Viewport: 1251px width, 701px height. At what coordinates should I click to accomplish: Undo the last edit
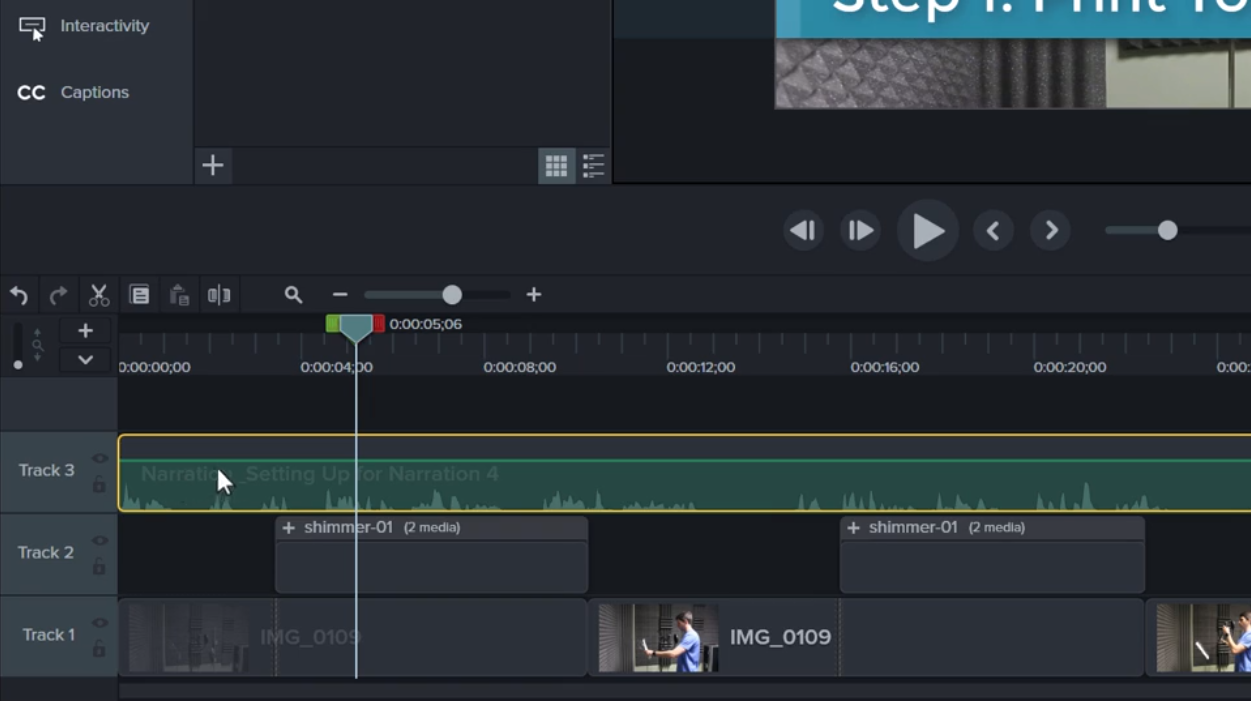[x=19, y=295]
